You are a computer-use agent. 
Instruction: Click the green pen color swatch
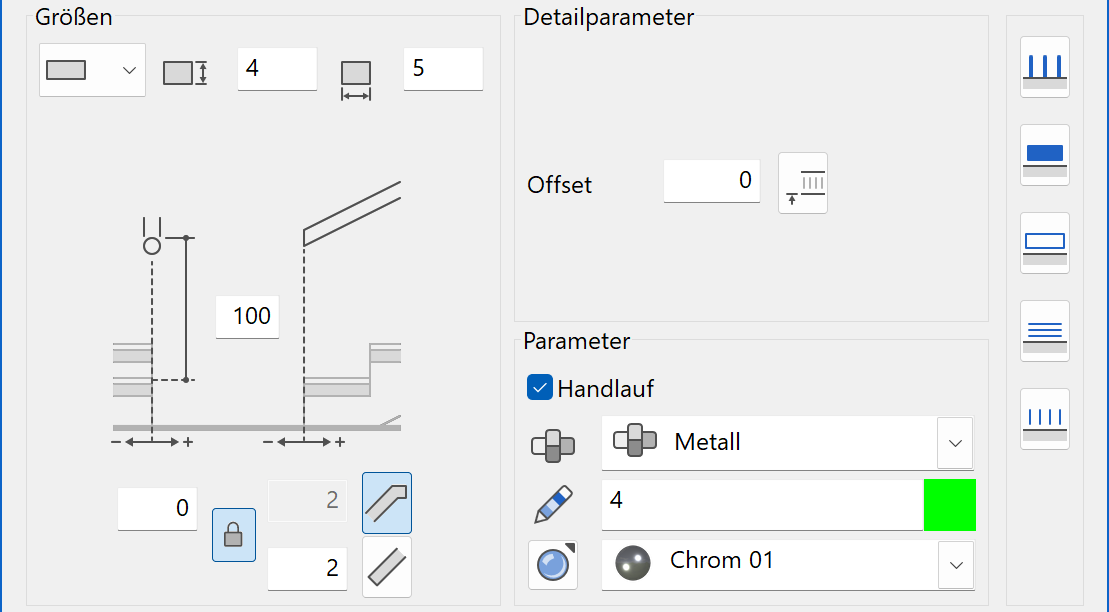click(x=949, y=505)
